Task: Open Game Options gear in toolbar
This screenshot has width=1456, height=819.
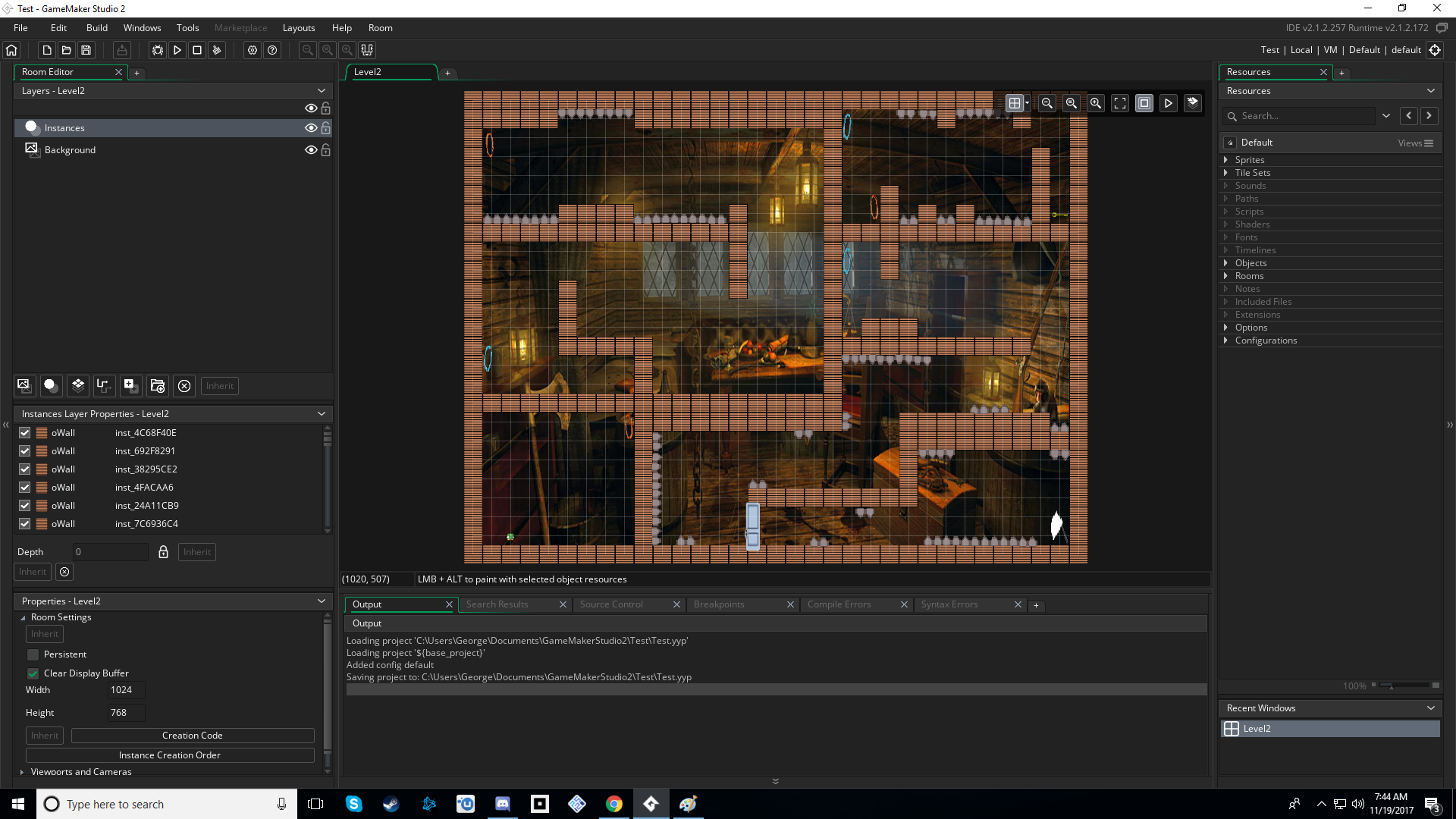Action: coord(252,50)
